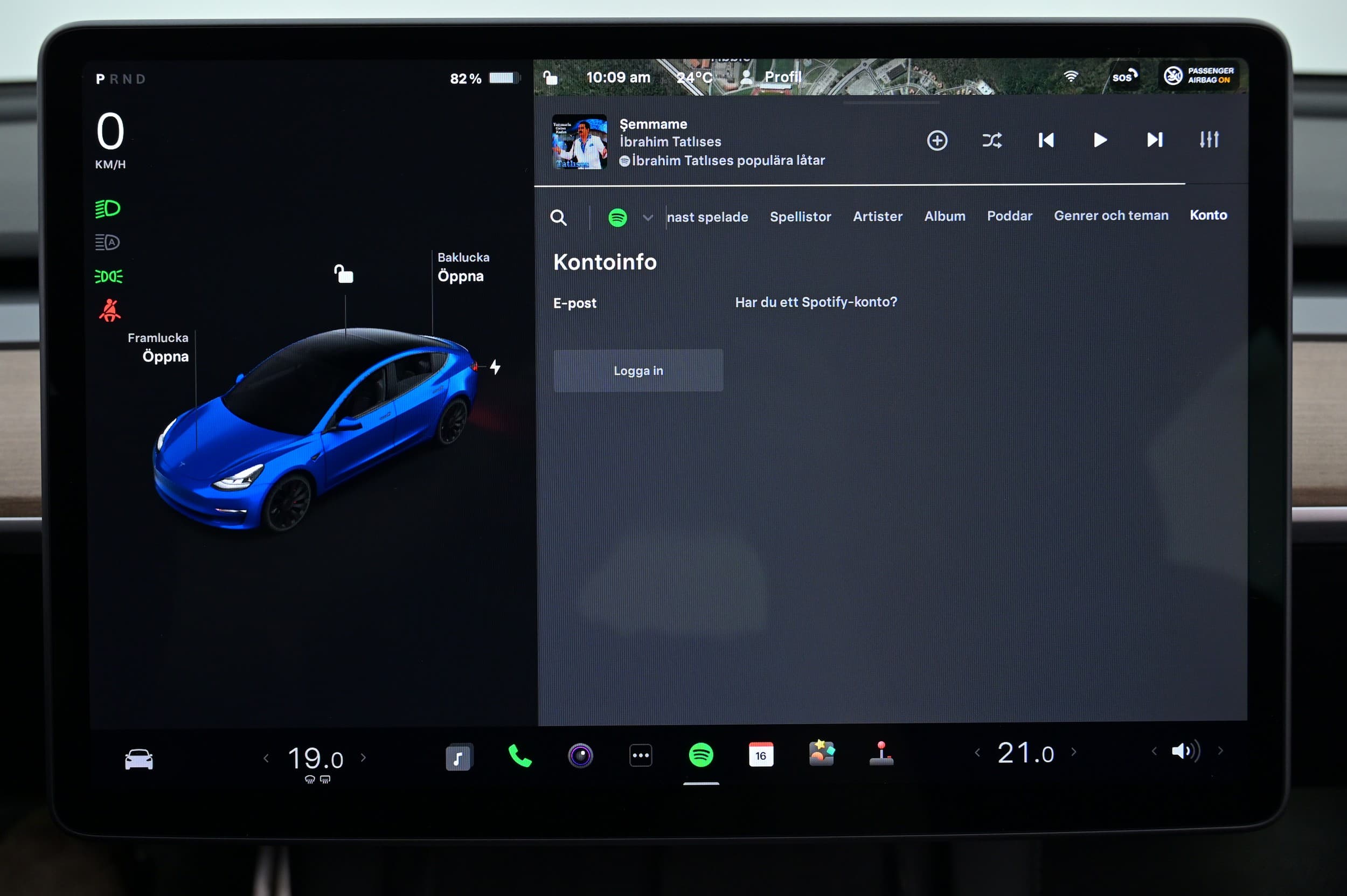This screenshot has height=896, width=1347.
Task: Lower the volume with the left chevron
Action: coord(1154,752)
